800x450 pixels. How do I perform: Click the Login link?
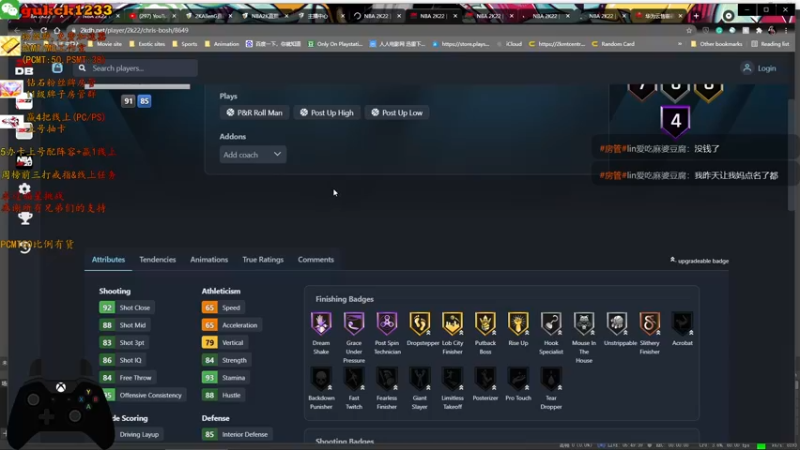[766, 68]
